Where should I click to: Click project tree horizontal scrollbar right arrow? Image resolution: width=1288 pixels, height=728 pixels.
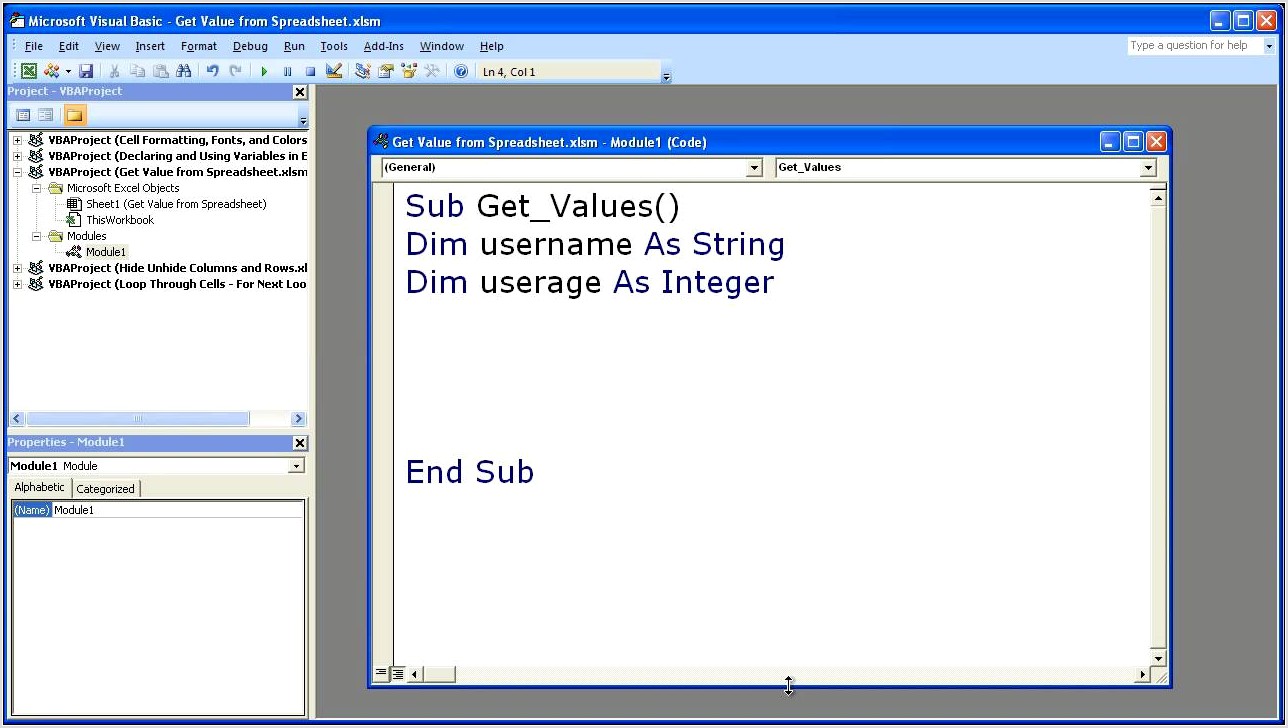298,419
